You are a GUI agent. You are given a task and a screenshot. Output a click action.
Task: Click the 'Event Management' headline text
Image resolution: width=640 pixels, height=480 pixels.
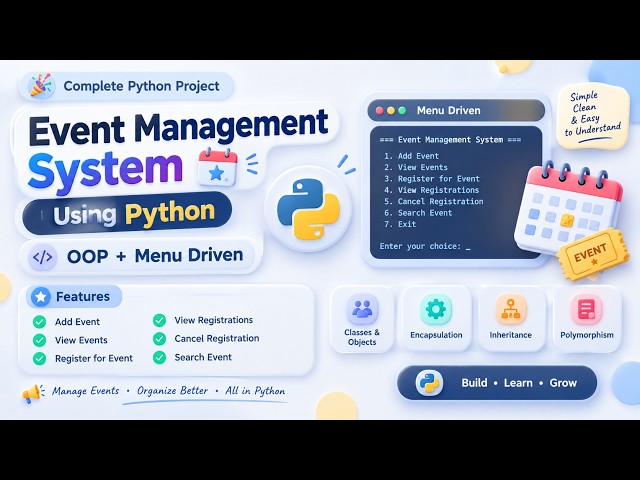pyautogui.click(x=179, y=127)
